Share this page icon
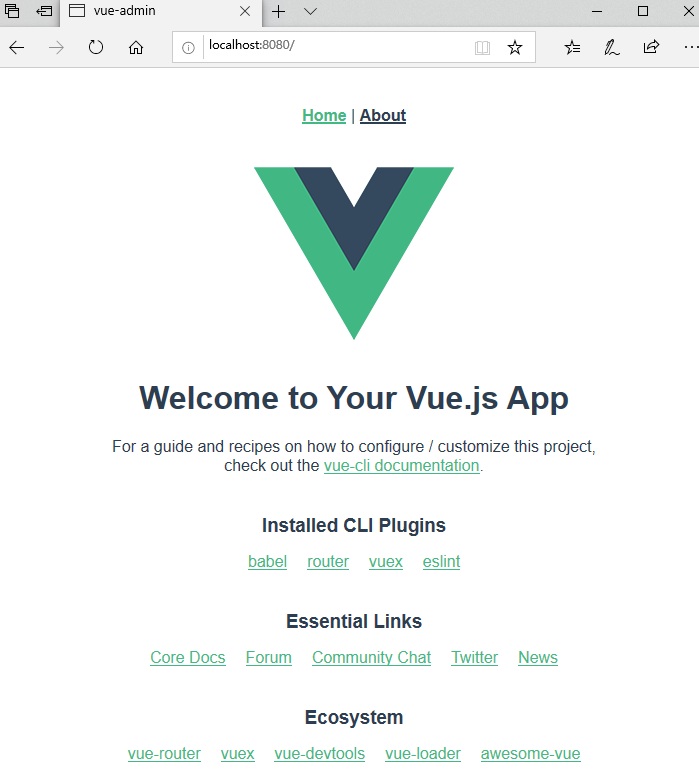This screenshot has width=699, height=781. [651, 47]
